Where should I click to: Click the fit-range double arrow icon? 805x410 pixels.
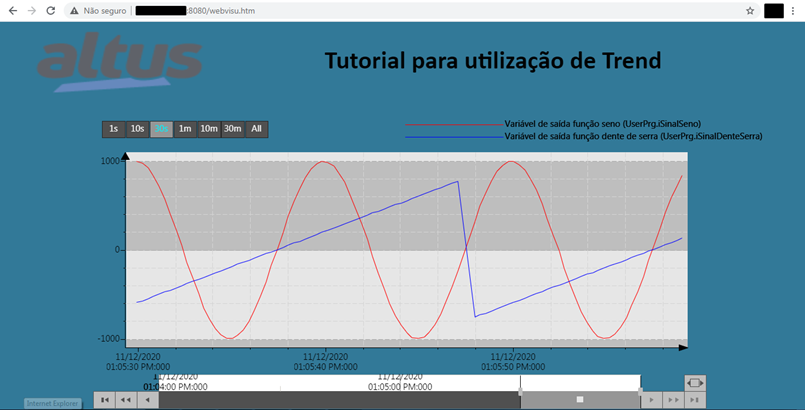point(696,382)
